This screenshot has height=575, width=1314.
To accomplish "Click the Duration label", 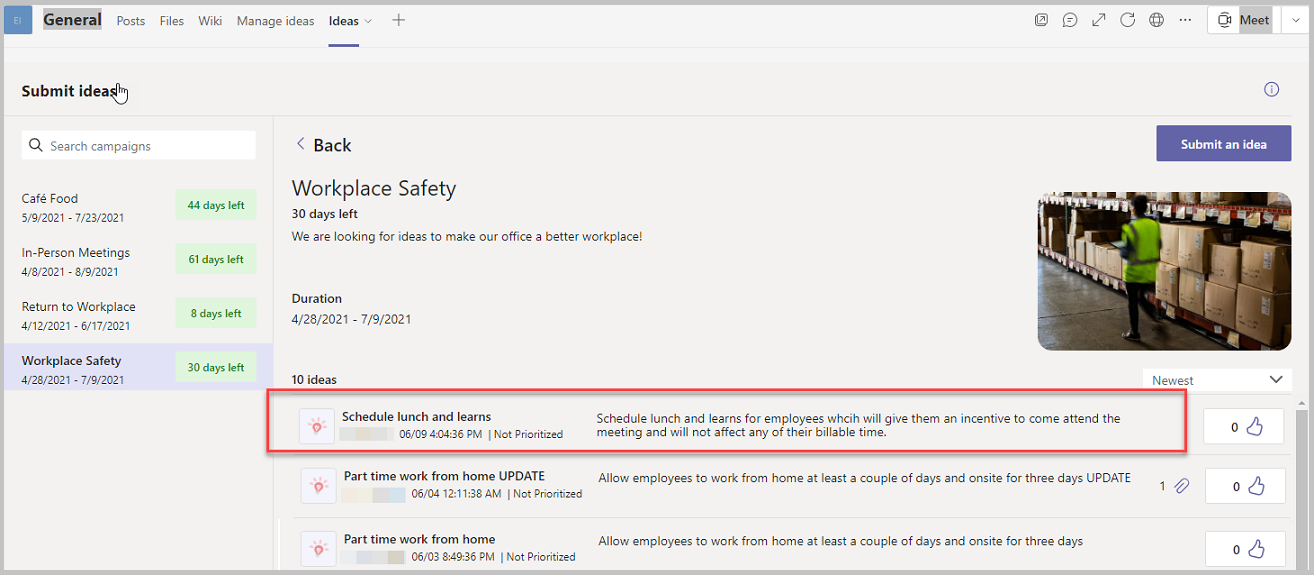I will point(317,299).
